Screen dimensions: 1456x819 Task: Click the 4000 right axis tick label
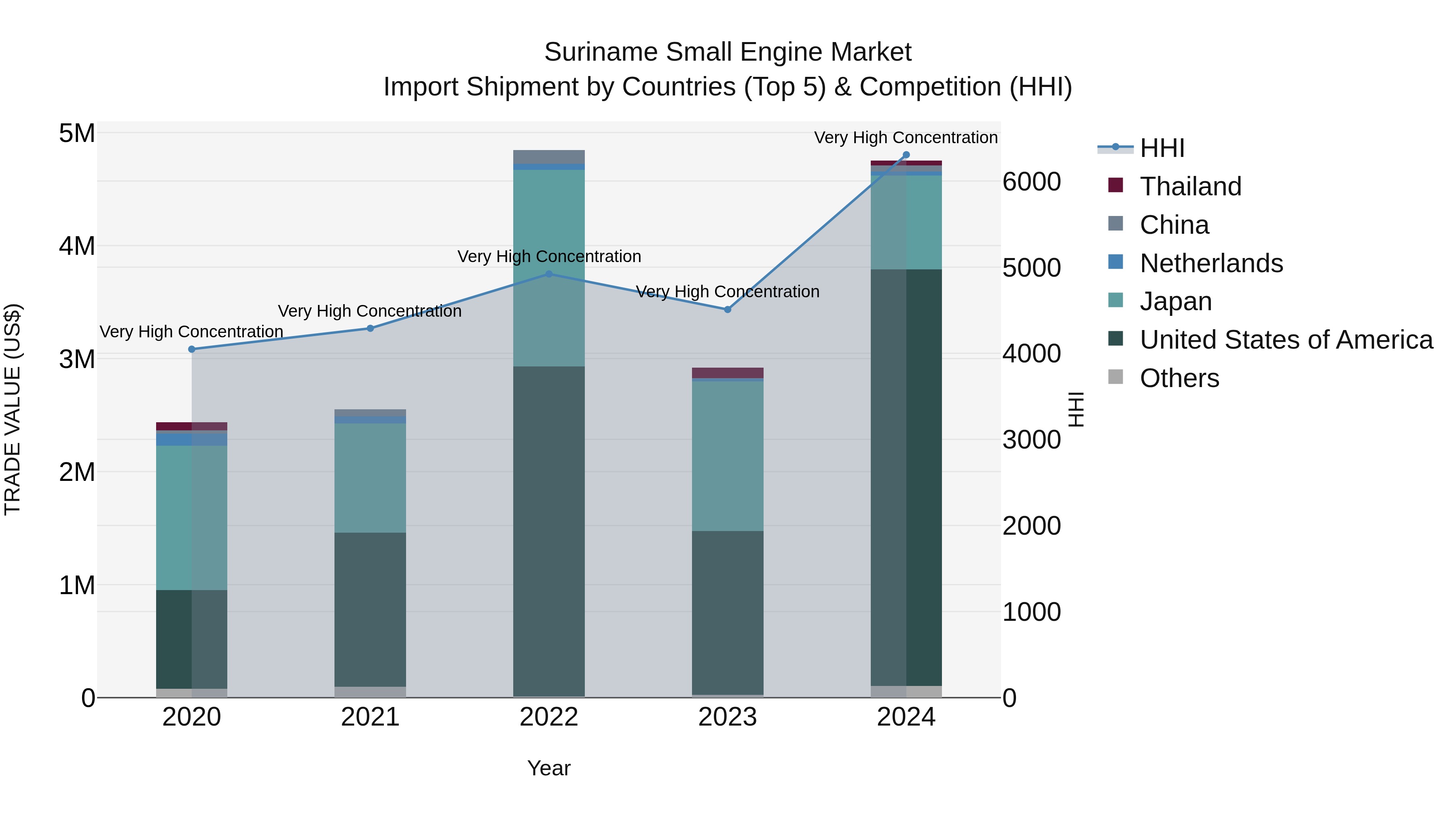1031,354
